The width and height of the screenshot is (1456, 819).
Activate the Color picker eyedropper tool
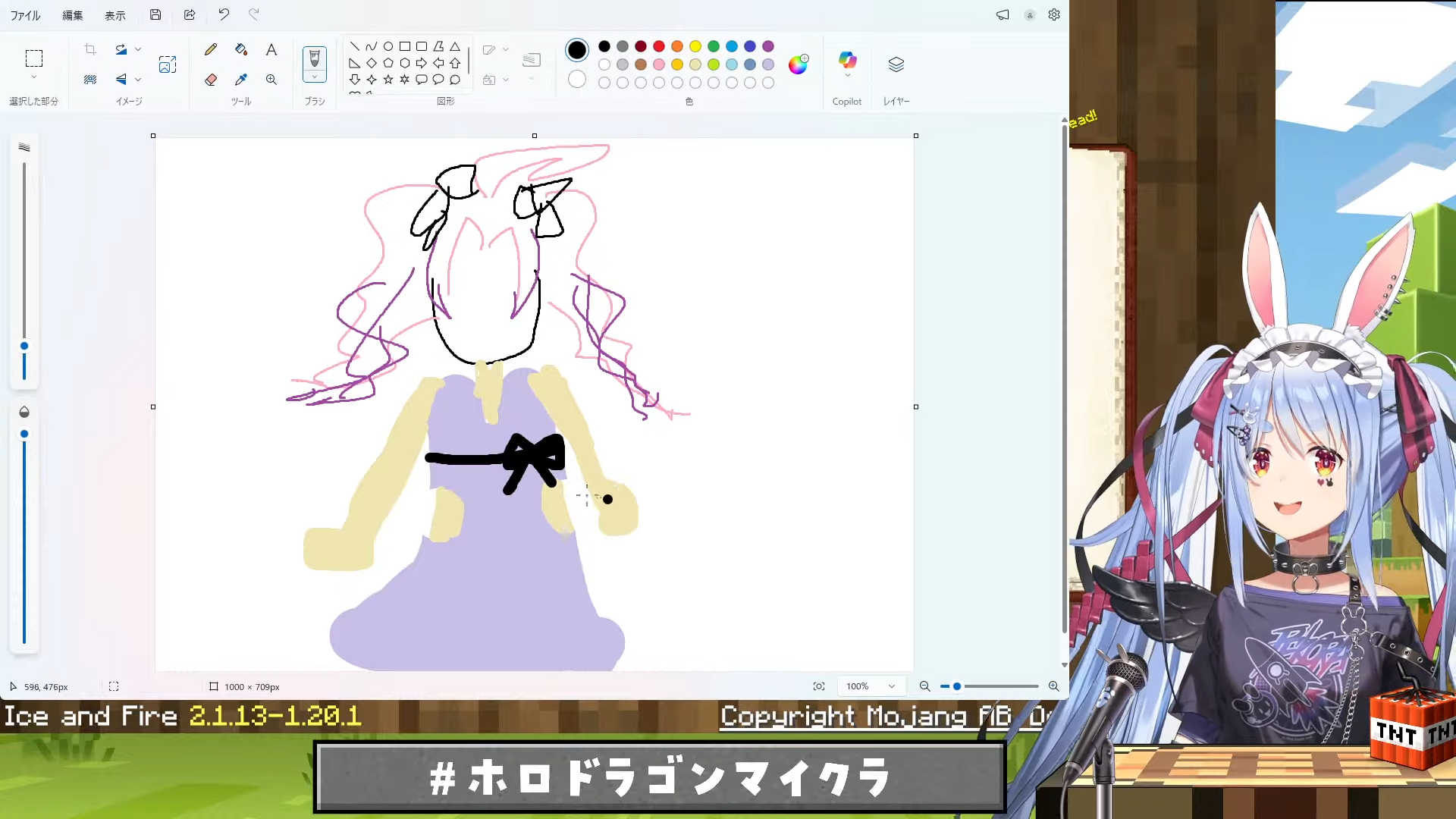pyautogui.click(x=241, y=80)
